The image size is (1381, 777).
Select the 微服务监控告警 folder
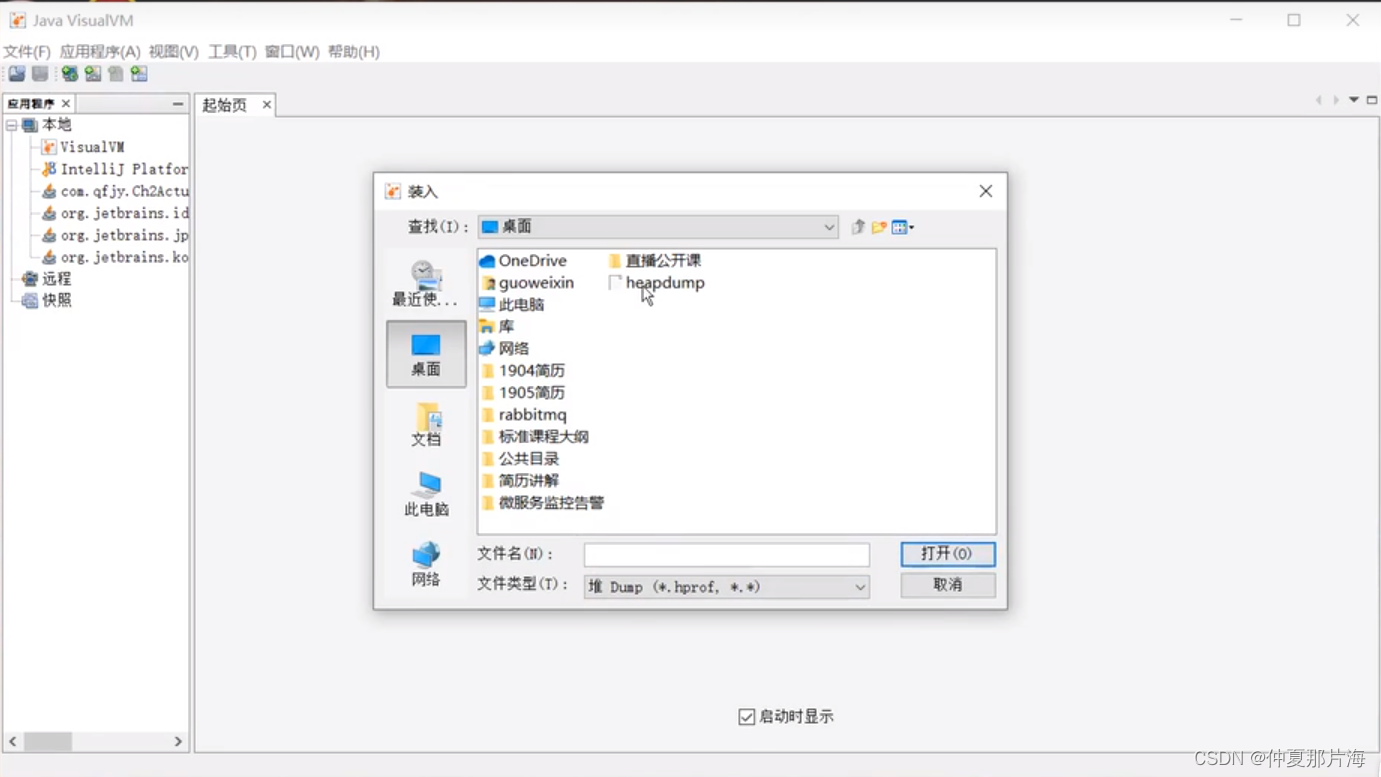click(542, 503)
